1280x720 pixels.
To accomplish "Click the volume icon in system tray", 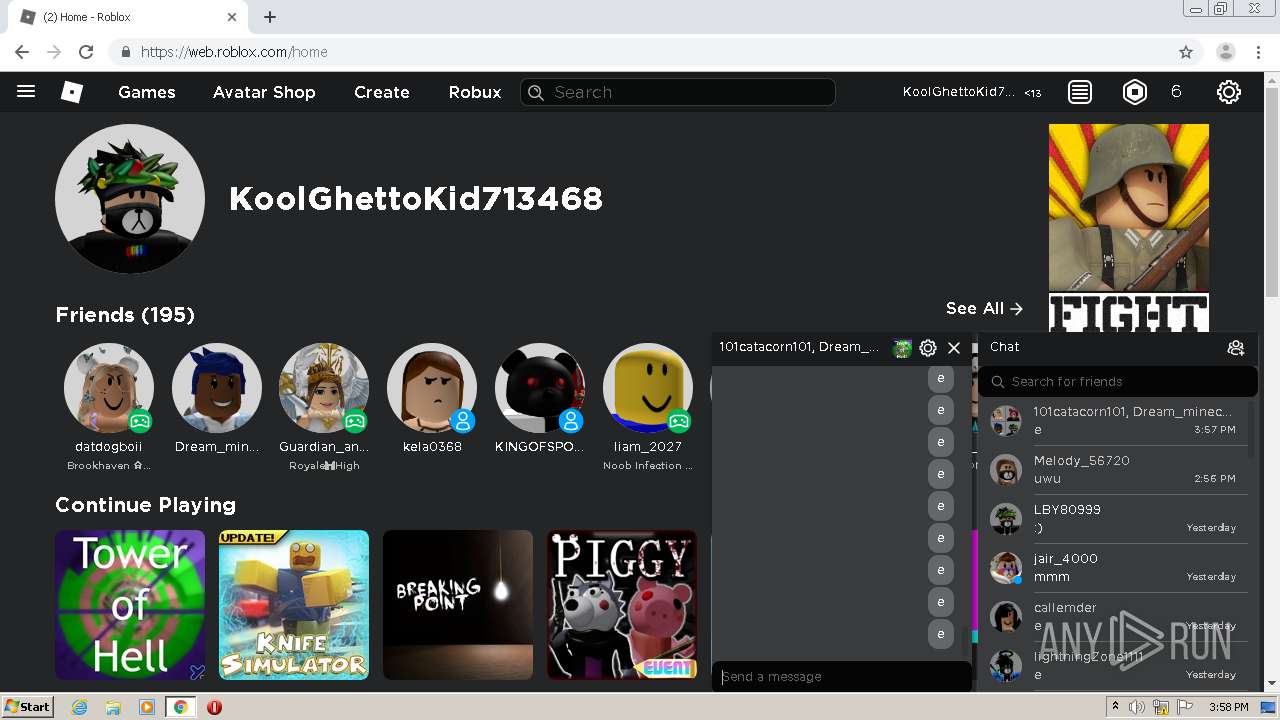I will 1137,707.
